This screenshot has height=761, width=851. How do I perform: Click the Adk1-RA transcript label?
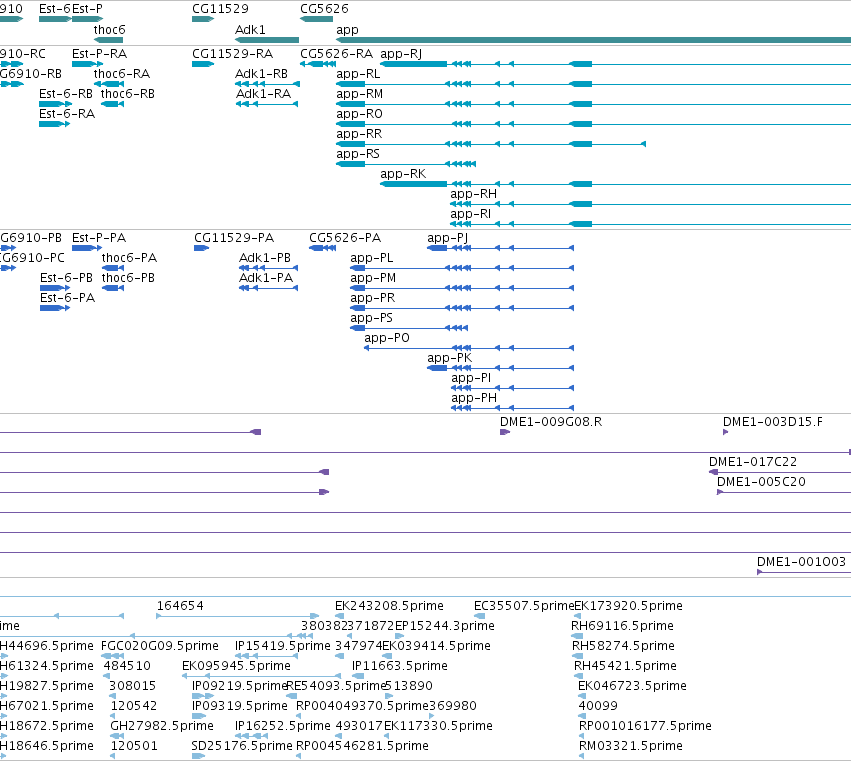coord(263,94)
